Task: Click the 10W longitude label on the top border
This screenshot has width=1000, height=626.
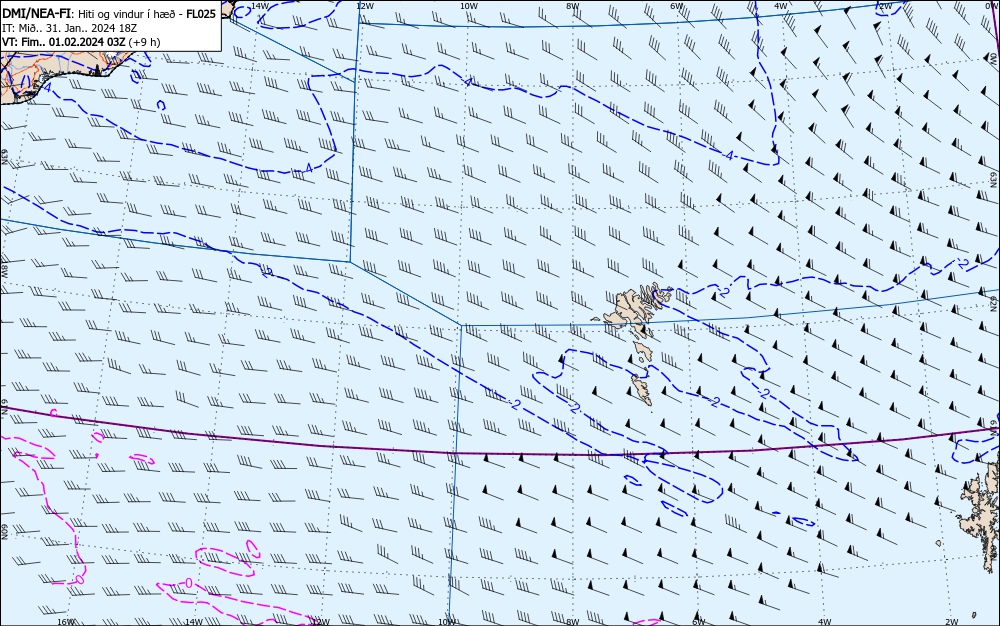Action: pyautogui.click(x=469, y=6)
